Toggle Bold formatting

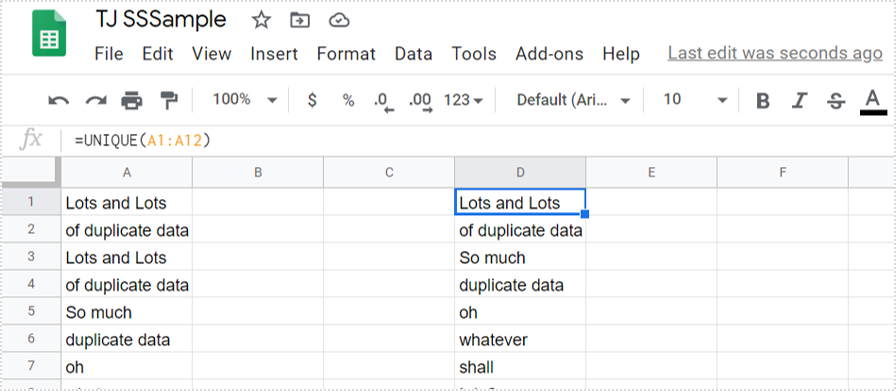(762, 101)
